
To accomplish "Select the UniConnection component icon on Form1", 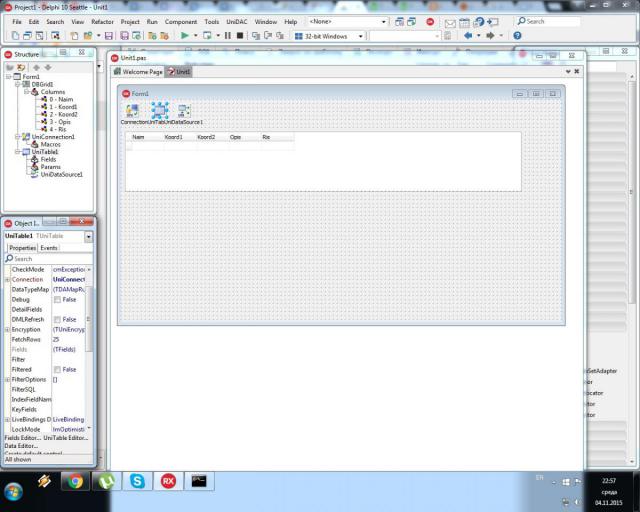I will coord(132,111).
